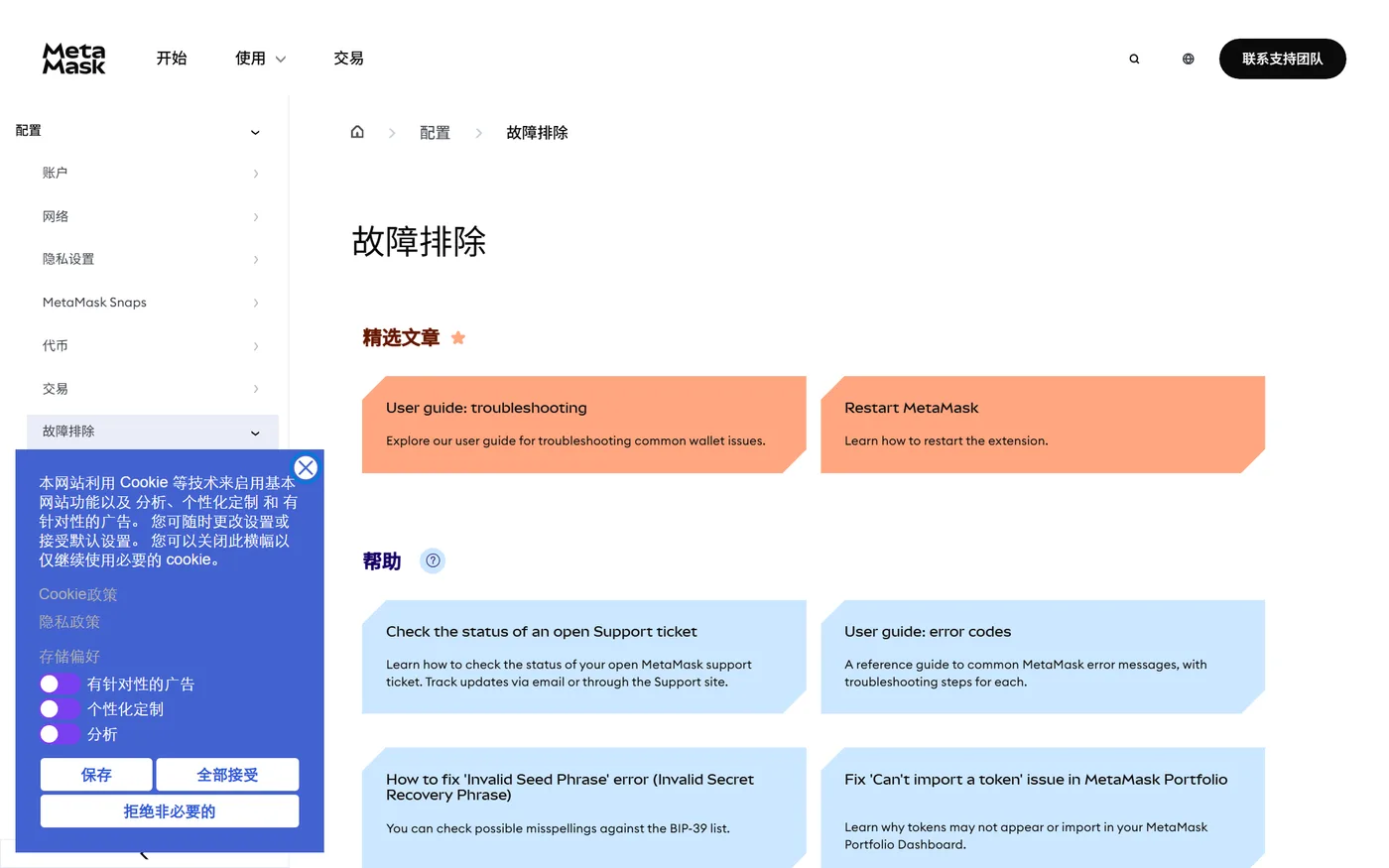Close the cookie banner with X
This screenshot has width=1389, height=868.
click(x=306, y=468)
